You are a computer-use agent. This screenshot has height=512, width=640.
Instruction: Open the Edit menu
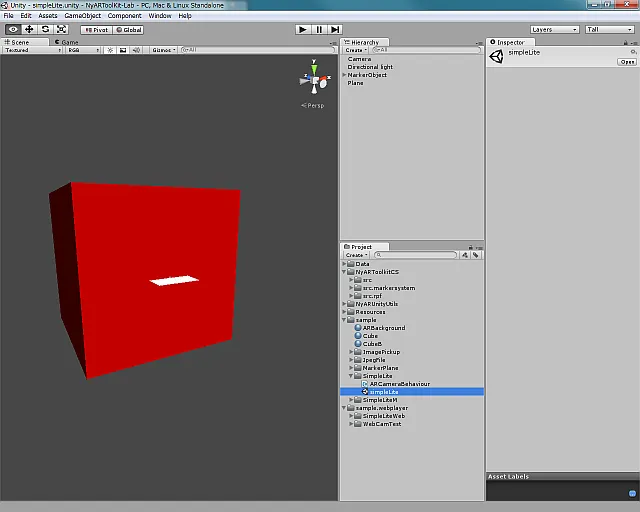tap(26, 16)
